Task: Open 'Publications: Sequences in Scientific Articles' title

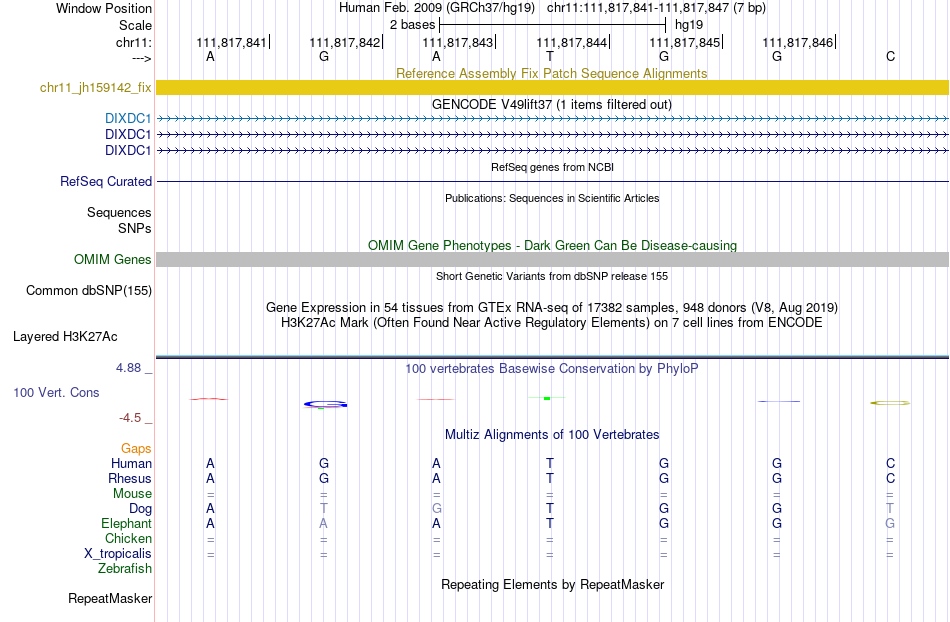Action: click(x=552, y=198)
